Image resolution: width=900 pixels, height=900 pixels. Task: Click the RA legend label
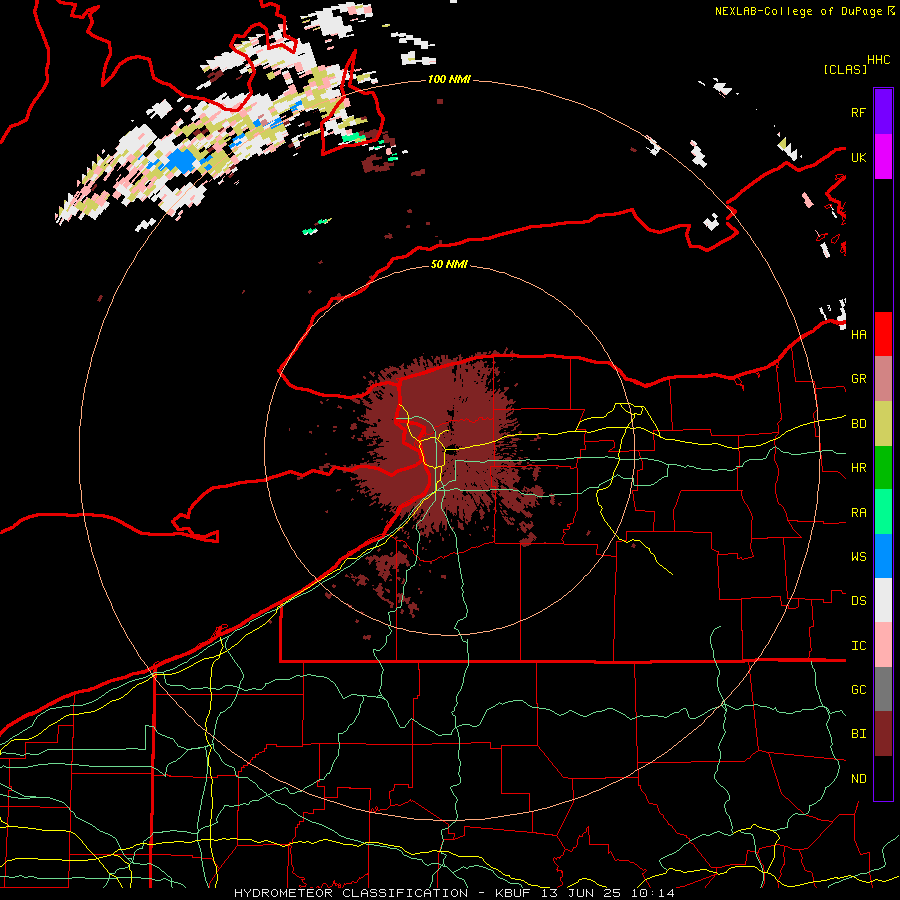pyautogui.click(x=858, y=513)
